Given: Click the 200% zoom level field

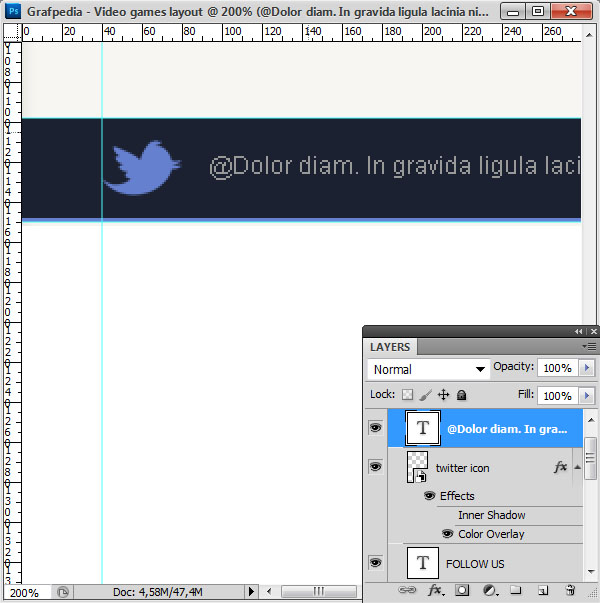Looking at the screenshot, I should [x=25, y=593].
